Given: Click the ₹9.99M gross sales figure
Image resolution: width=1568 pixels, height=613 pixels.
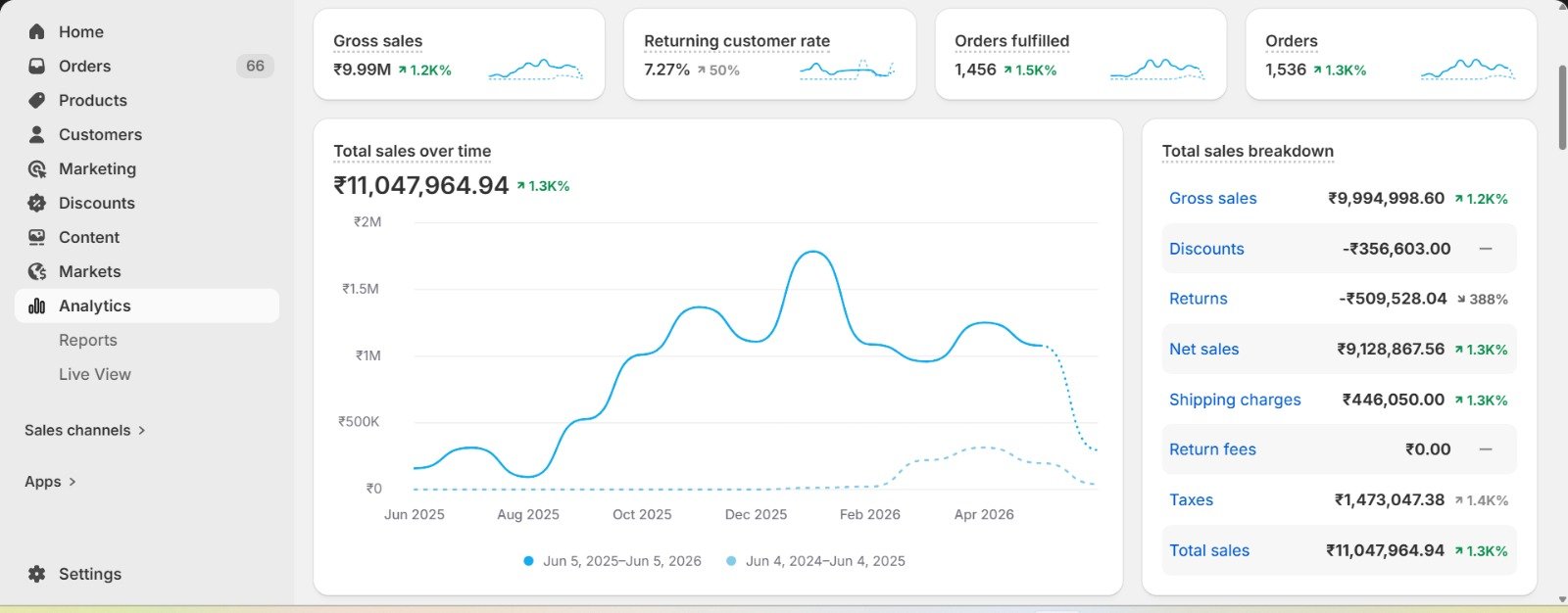Looking at the screenshot, I should [x=362, y=70].
